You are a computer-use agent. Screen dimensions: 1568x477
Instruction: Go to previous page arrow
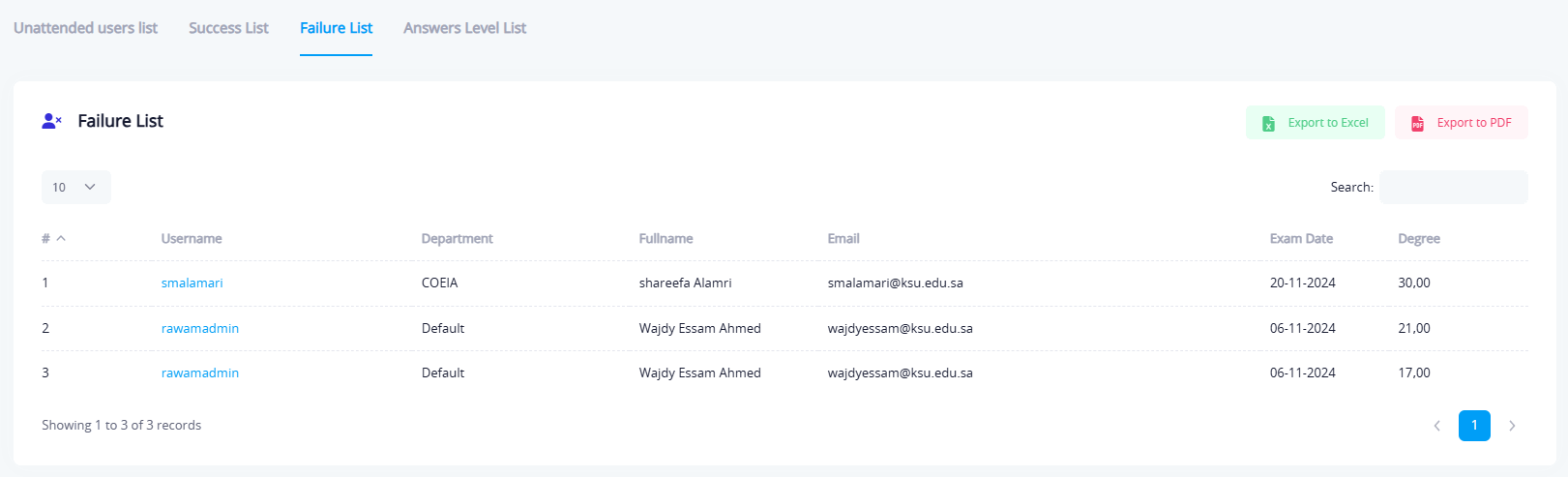[1436, 426]
